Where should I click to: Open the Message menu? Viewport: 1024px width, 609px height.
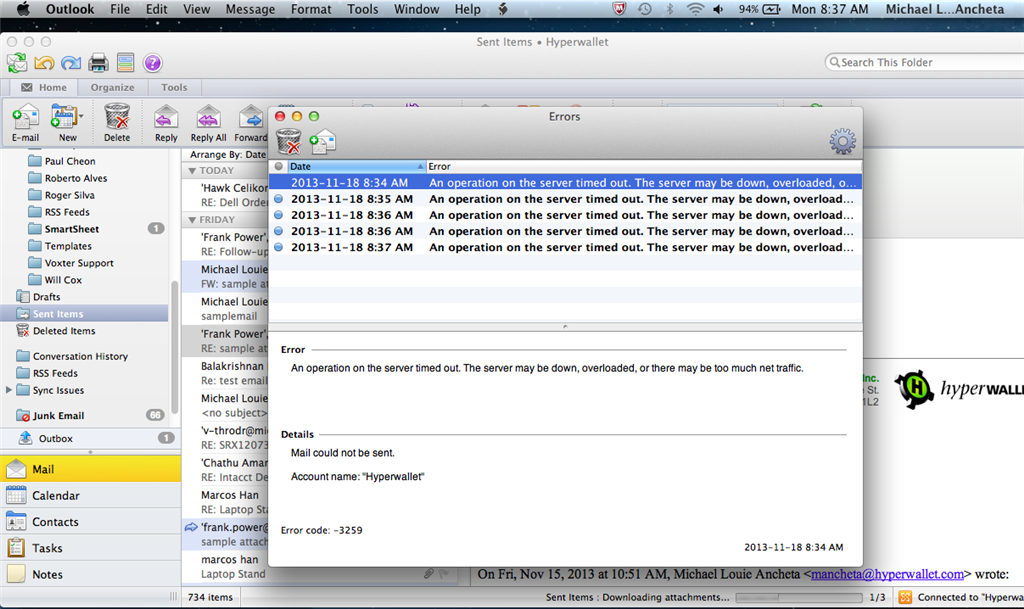pyautogui.click(x=250, y=9)
